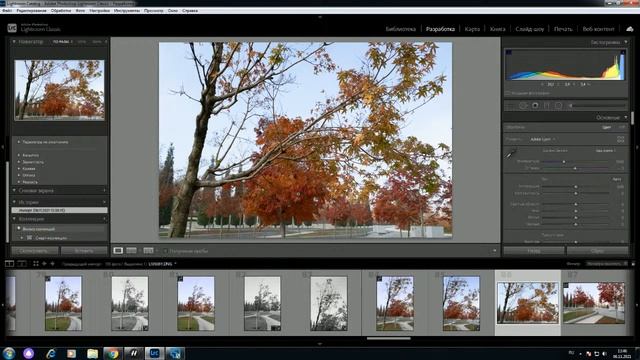This screenshot has height=360, width=640.
Task: Add a new collection with the plus icon
Action: point(104,219)
